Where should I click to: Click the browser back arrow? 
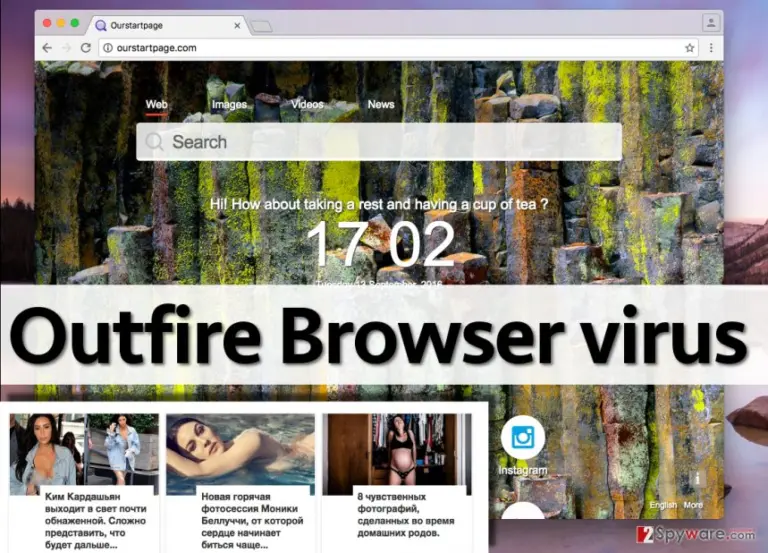[x=47, y=48]
